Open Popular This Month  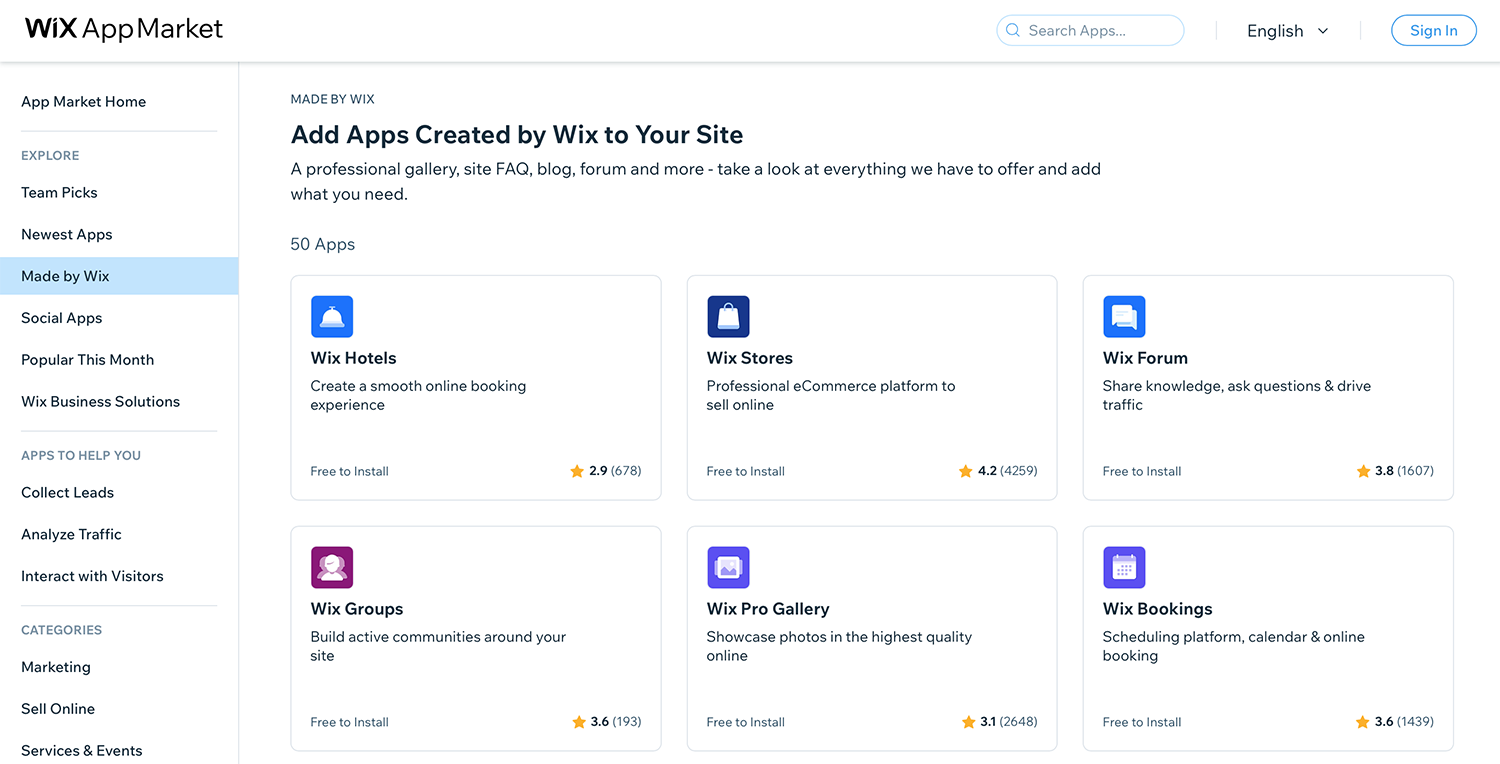88,360
